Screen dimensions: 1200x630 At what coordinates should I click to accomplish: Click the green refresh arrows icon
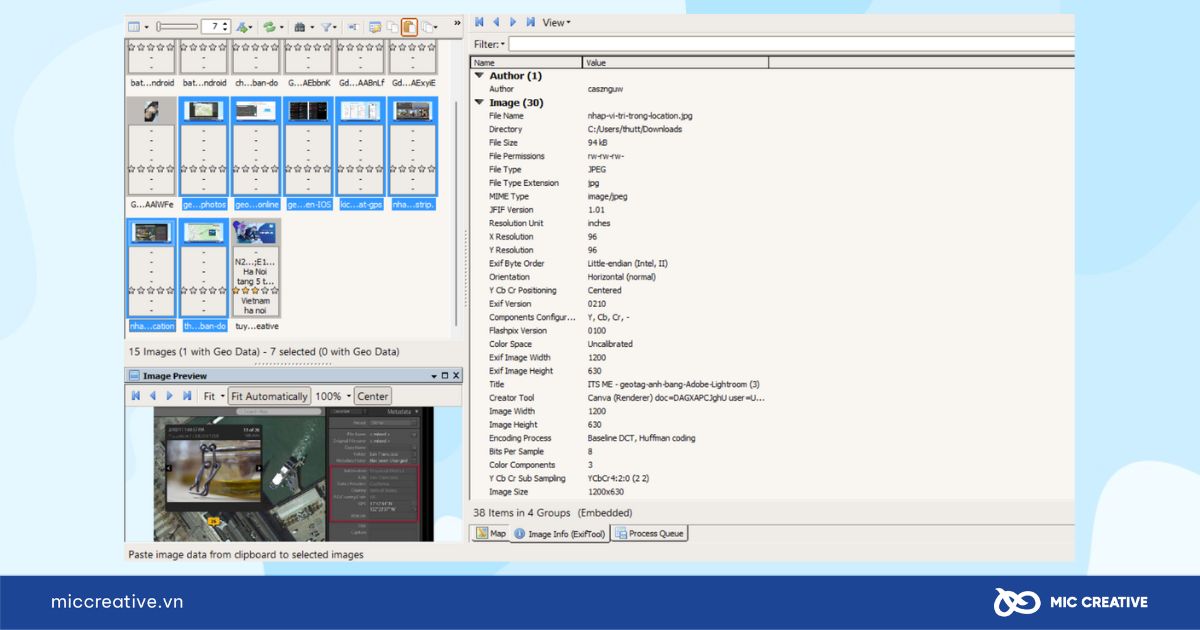pos(269,27)
